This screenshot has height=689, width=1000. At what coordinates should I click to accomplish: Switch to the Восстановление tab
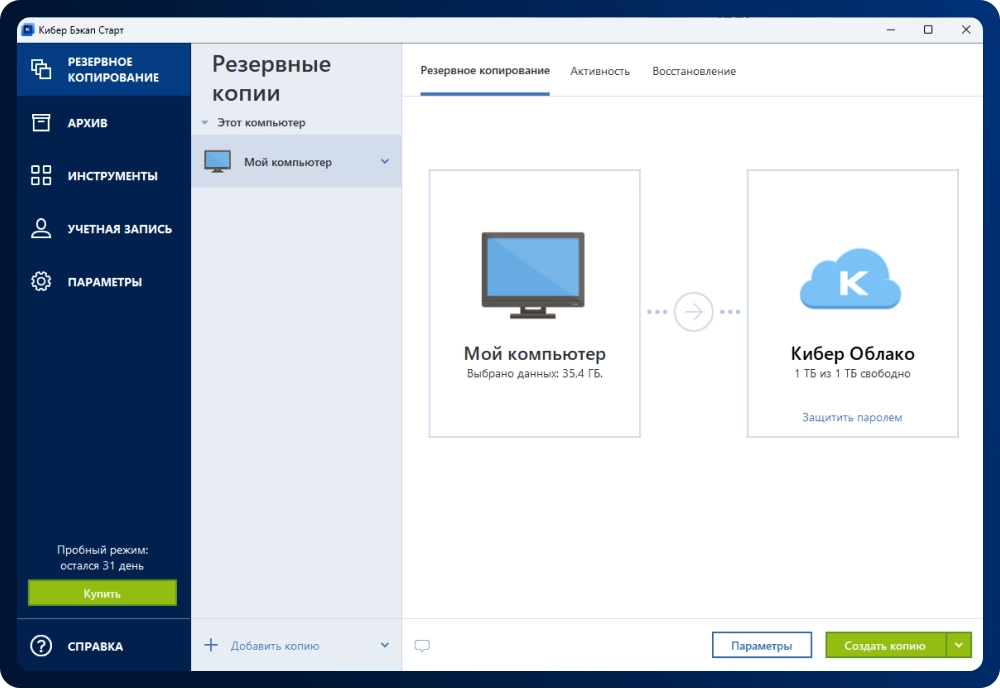point(694,71)
